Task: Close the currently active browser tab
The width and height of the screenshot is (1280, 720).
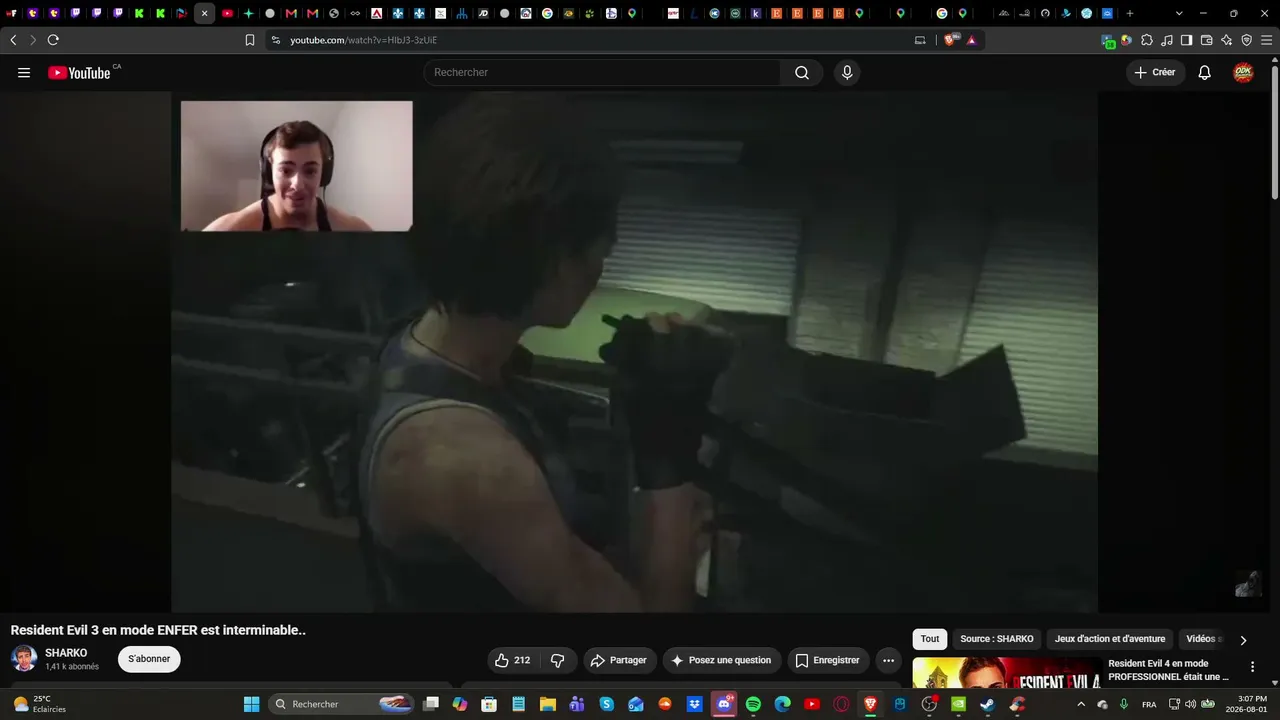Action: (204, 13)
